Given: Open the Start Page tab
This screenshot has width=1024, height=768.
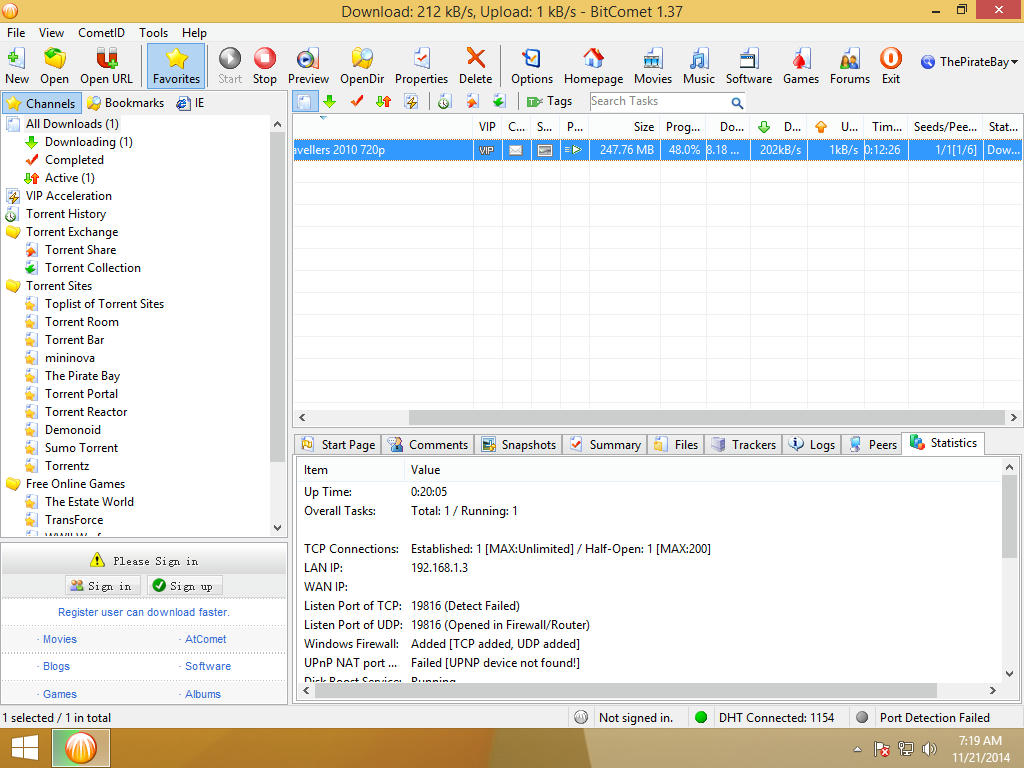Looking at the screenshot, I should tap(338, 445).
